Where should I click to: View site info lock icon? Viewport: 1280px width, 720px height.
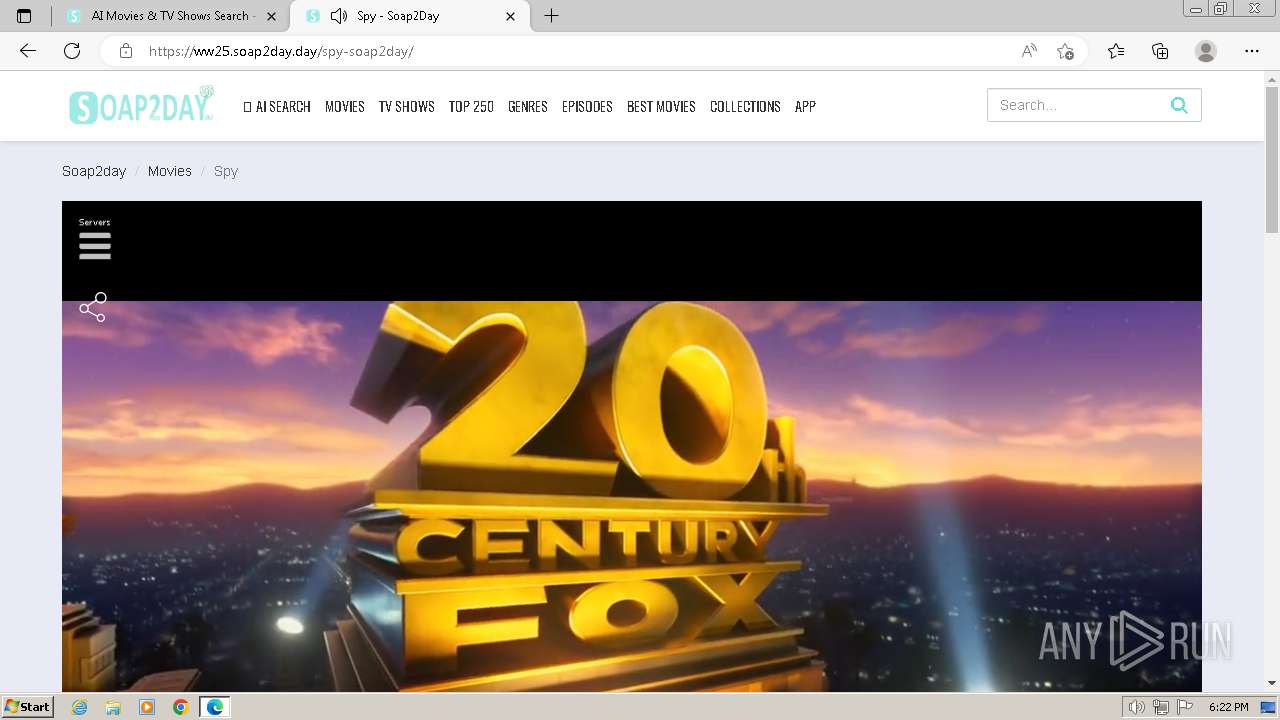[125, 51]
